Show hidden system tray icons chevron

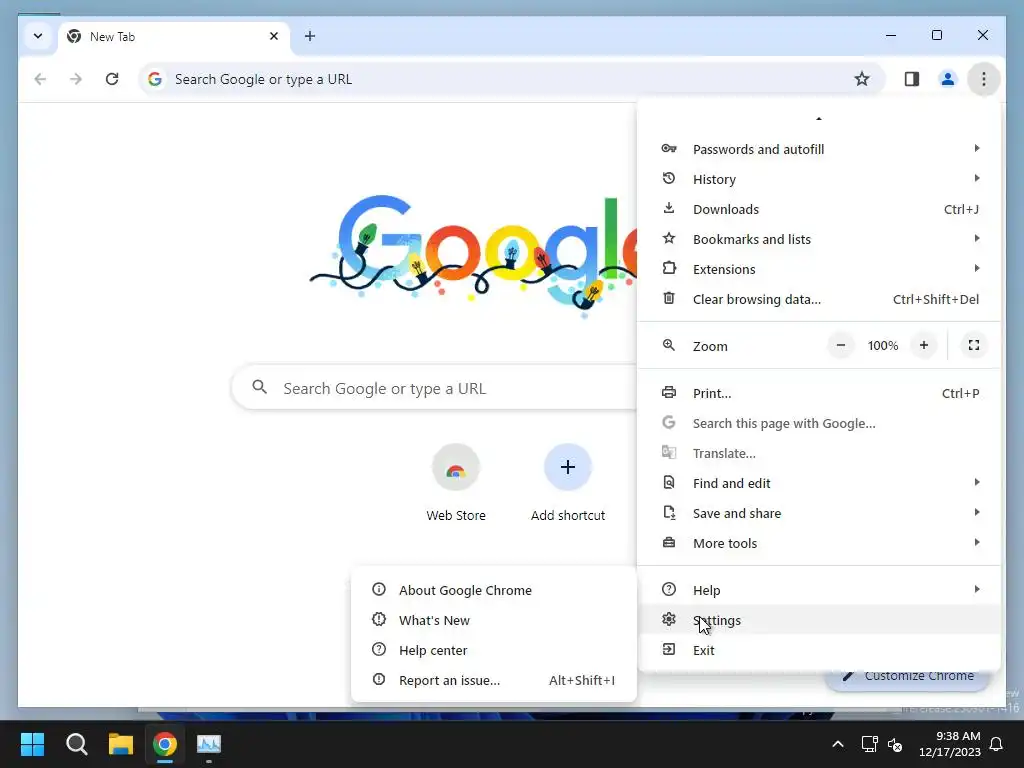pyautogui.click(x=838, y=744)
